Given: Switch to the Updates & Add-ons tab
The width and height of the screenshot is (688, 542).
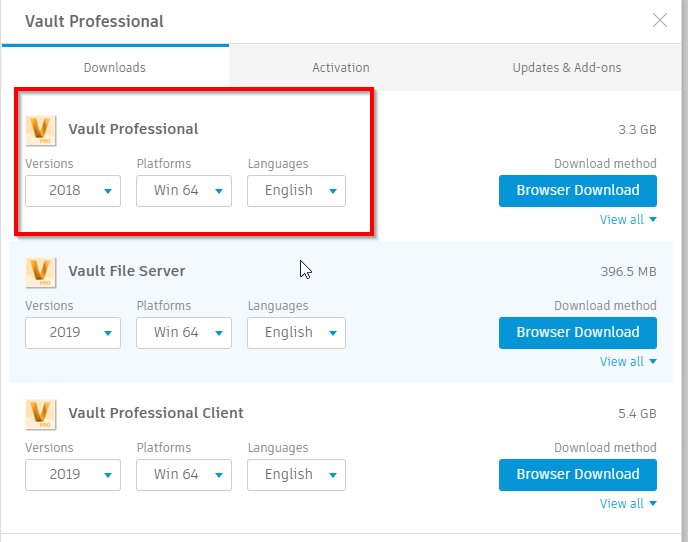Looking at the screenshot, I should (567, 68).
